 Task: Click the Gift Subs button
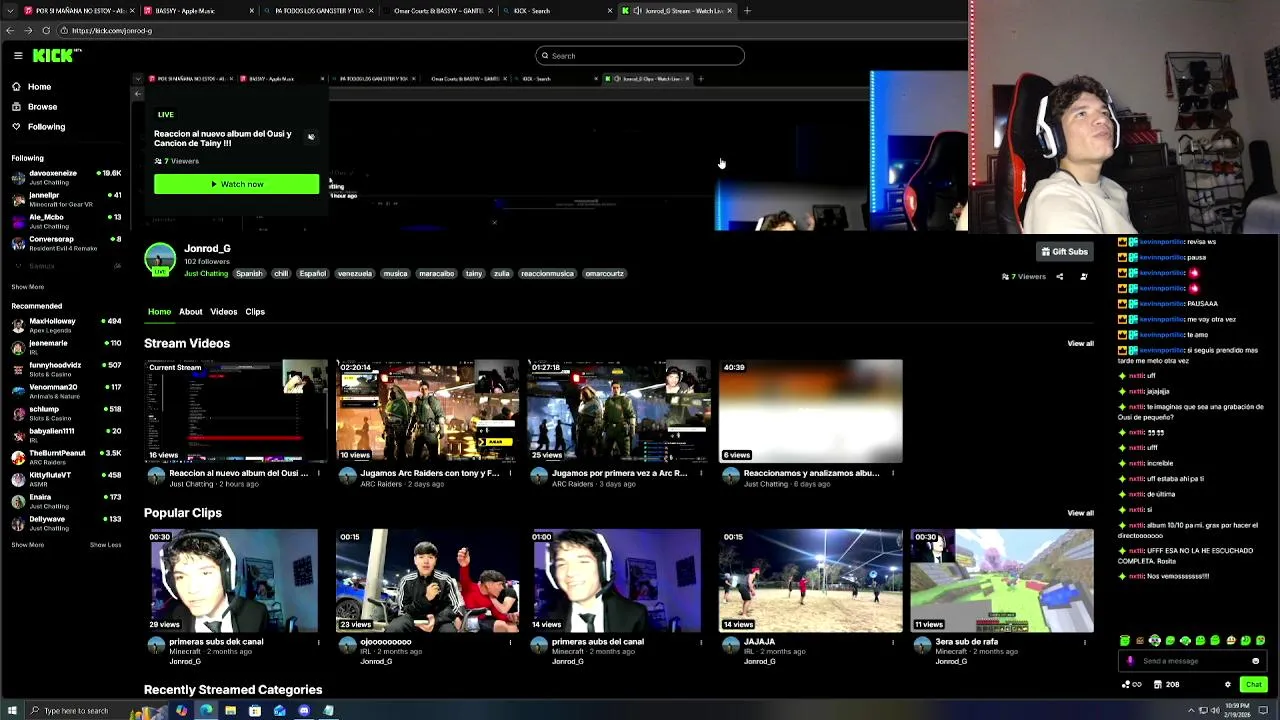(1064, 252)
